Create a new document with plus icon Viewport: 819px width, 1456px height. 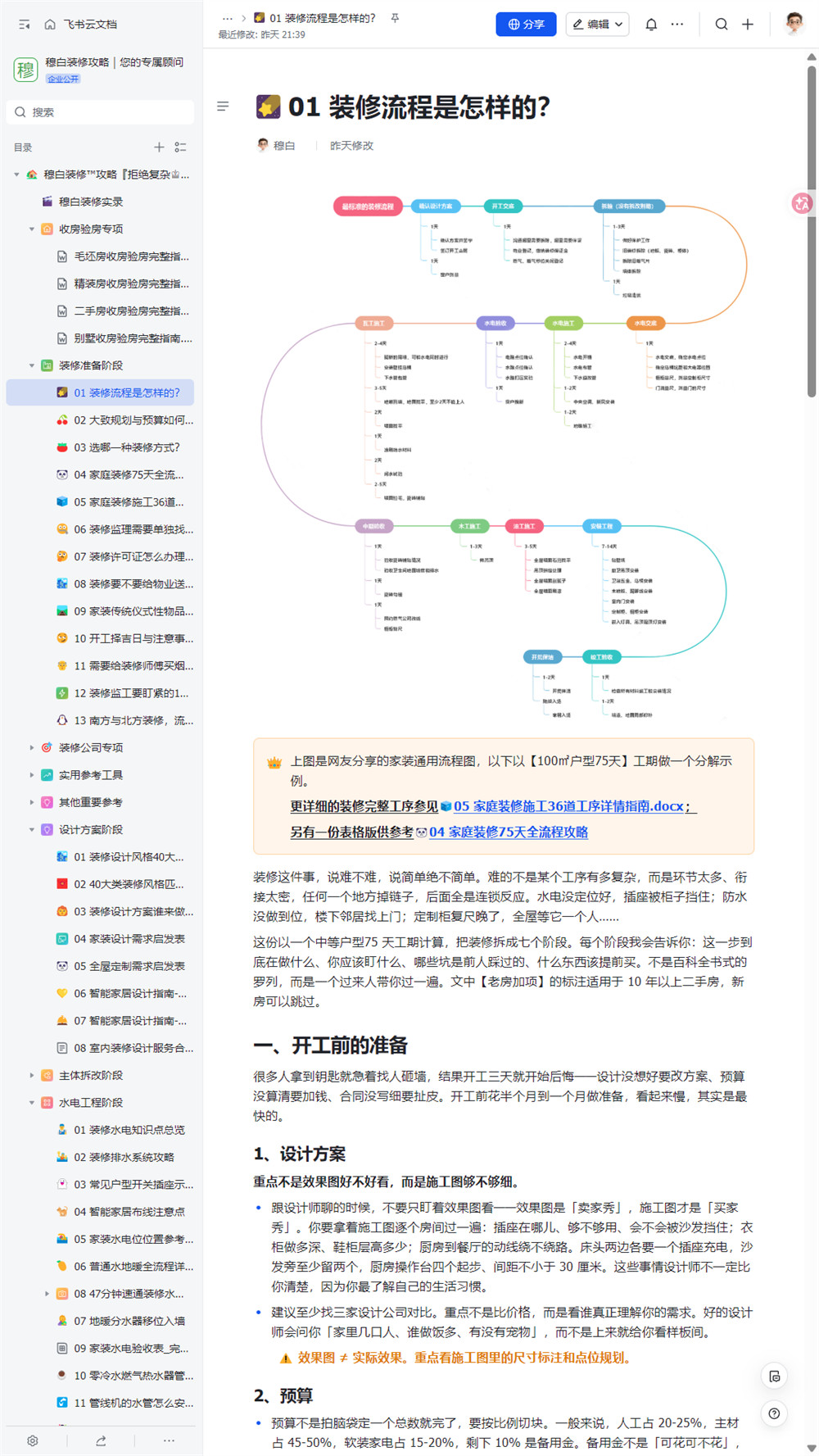click(748, 25)
